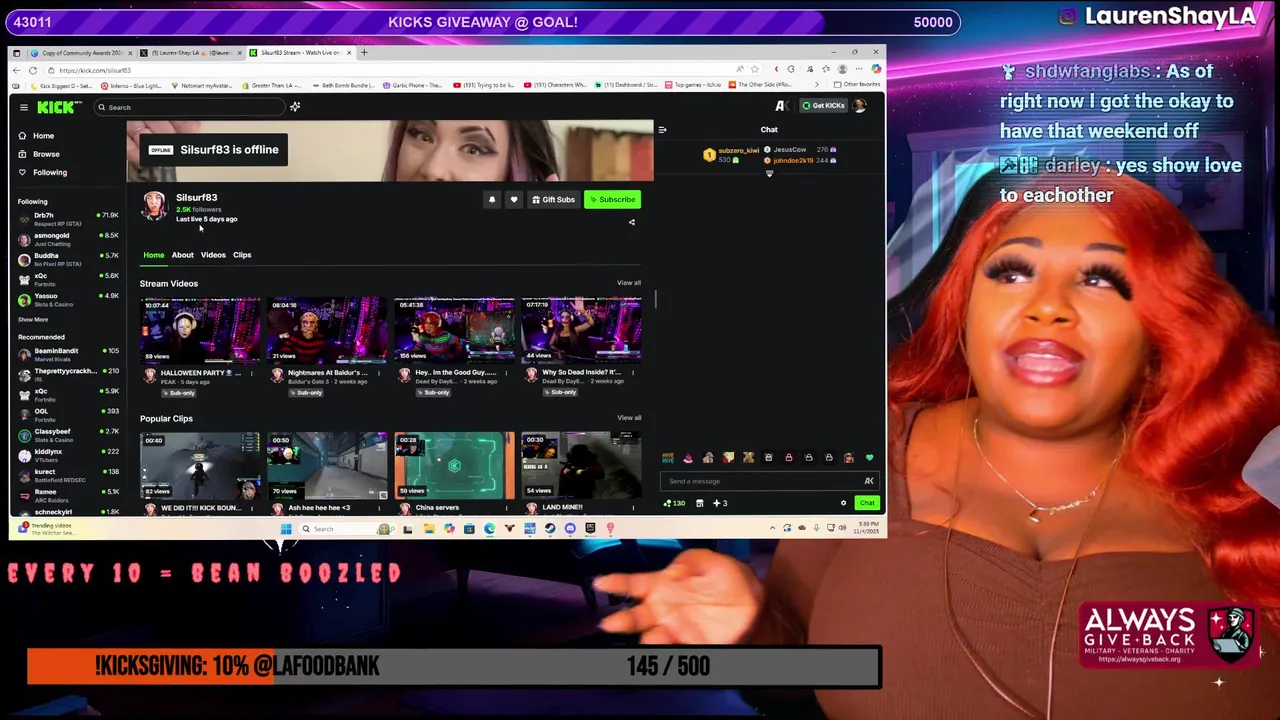Open Nightmares At Baldur's video thumbnail
This screenshot has height=720, width=1280.
pos(327,330)
